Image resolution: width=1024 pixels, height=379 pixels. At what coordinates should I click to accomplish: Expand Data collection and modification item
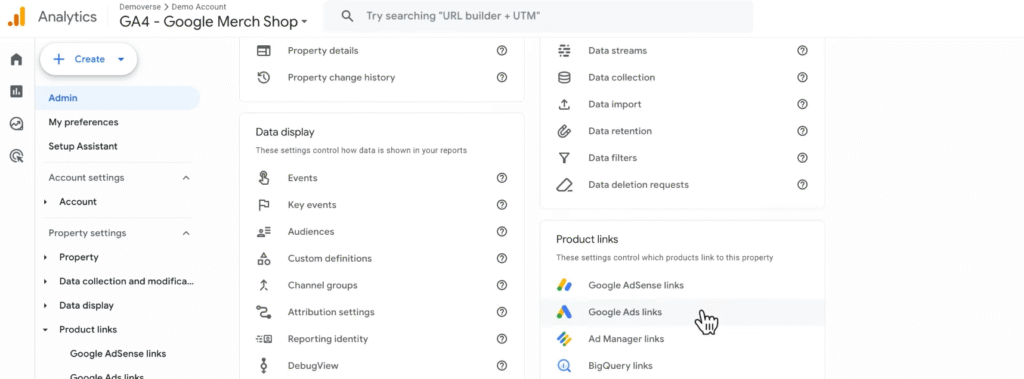[x=46, y=282]
